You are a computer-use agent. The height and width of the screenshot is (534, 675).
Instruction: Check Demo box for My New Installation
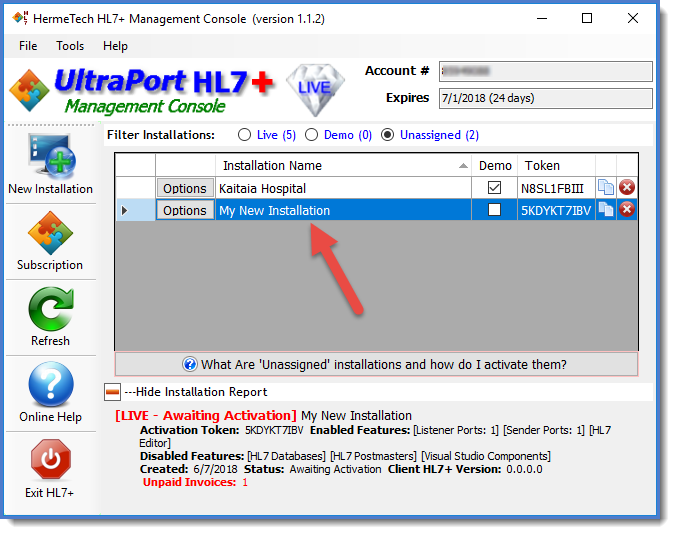point(494,210)
